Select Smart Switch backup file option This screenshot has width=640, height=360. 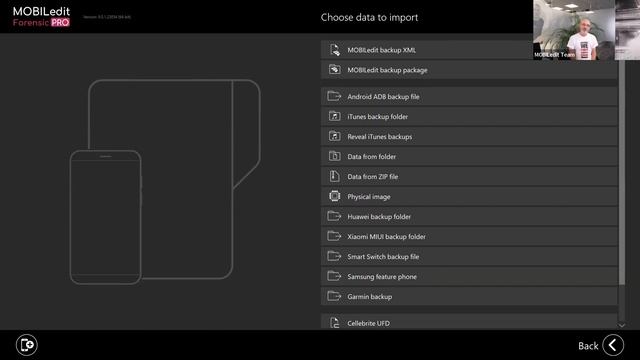(x=469, y=256)
